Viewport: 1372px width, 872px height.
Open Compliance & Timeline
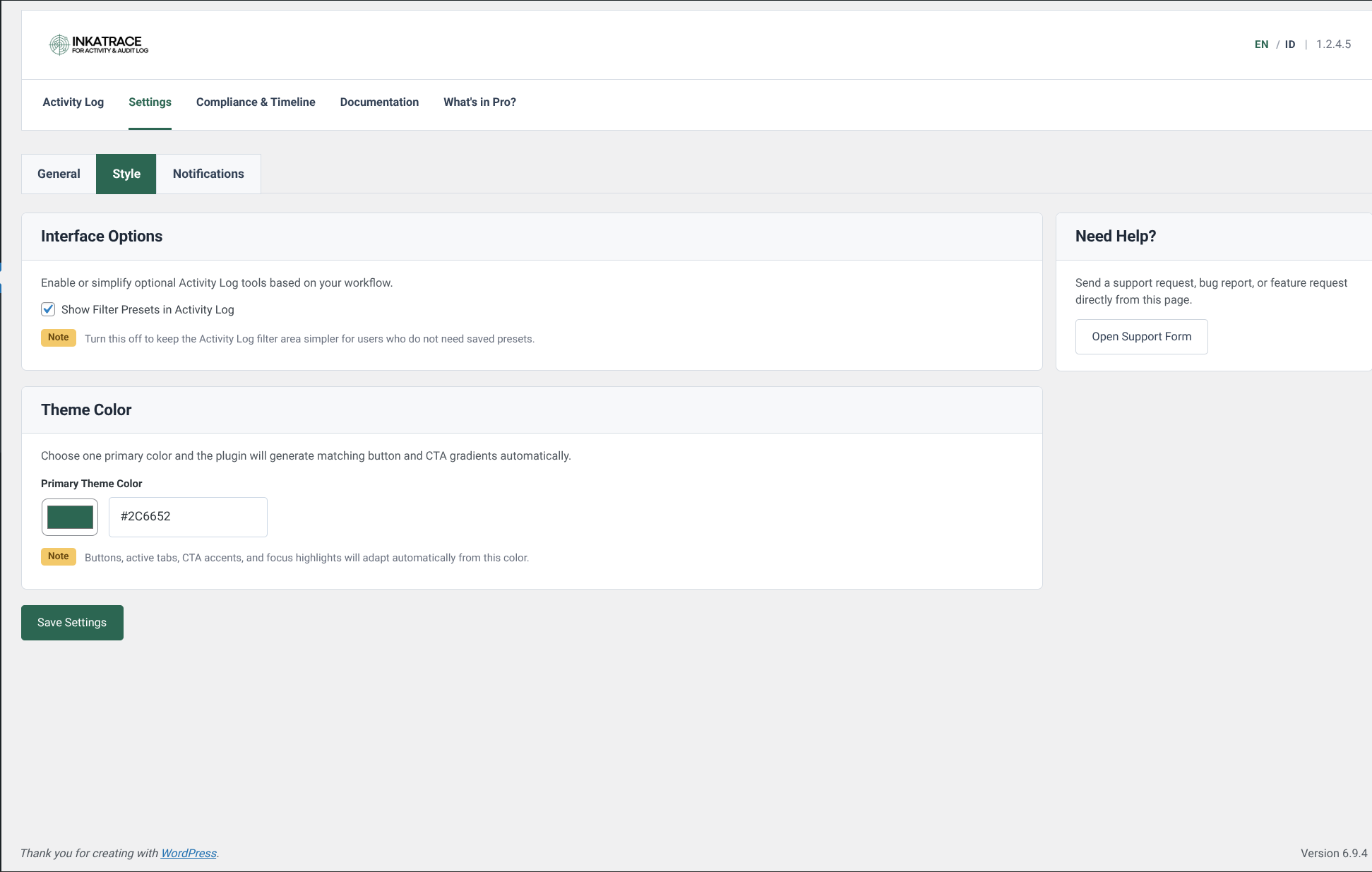pos(256,102)
